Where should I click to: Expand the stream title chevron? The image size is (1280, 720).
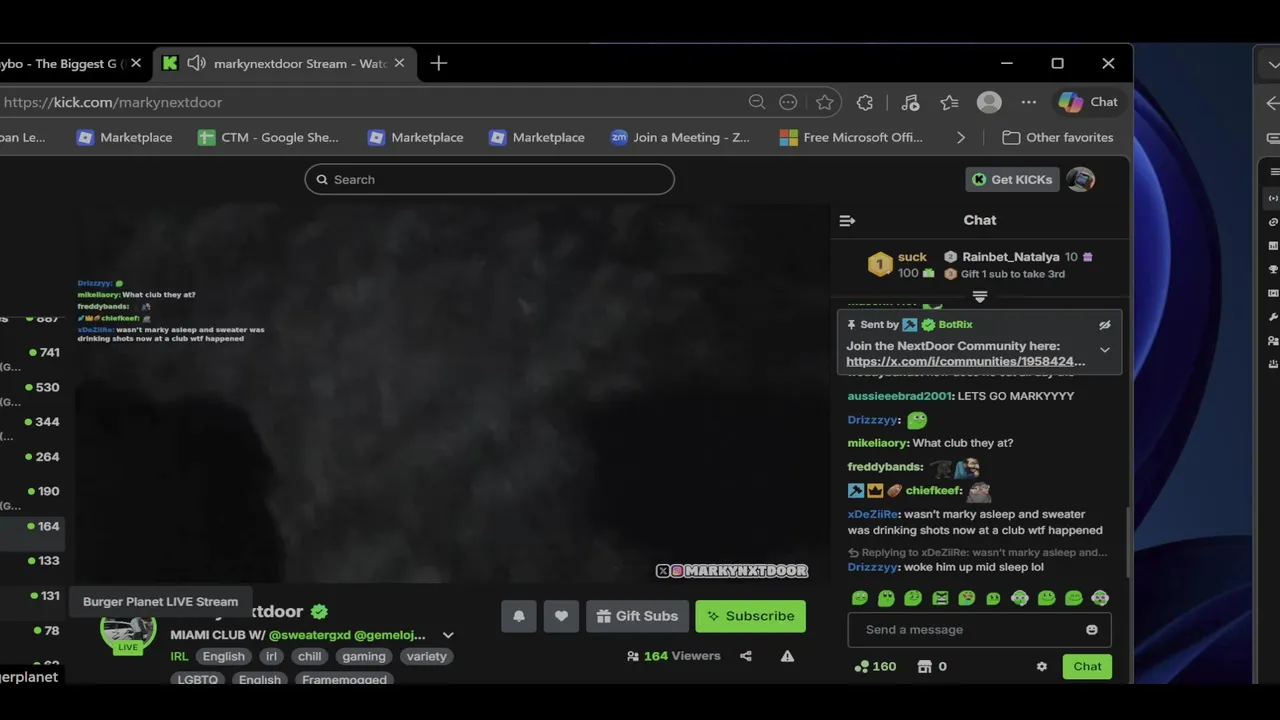pyautogui.click(x=448, y=635)
